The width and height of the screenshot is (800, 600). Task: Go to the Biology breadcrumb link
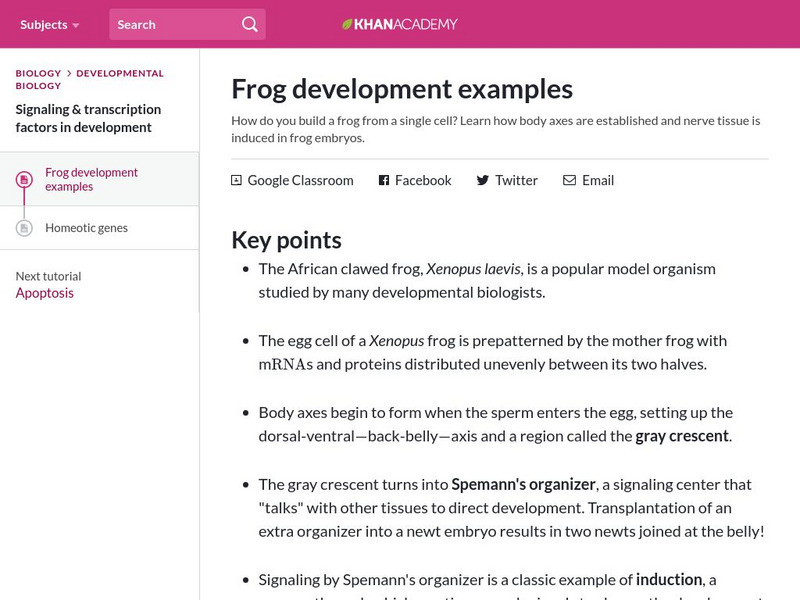pos(38,73)
